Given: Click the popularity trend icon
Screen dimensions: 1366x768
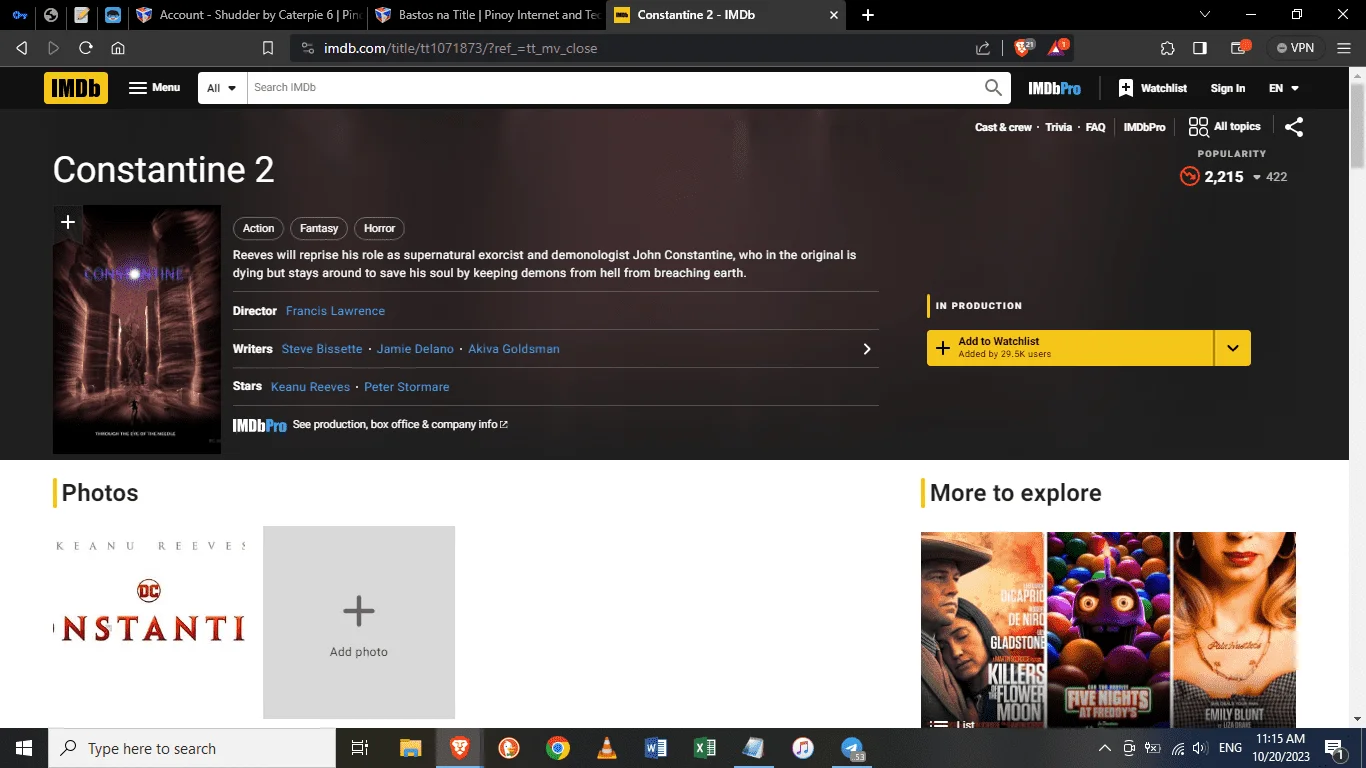Looking at the screenshot, I should click(x=1189, y=177).
